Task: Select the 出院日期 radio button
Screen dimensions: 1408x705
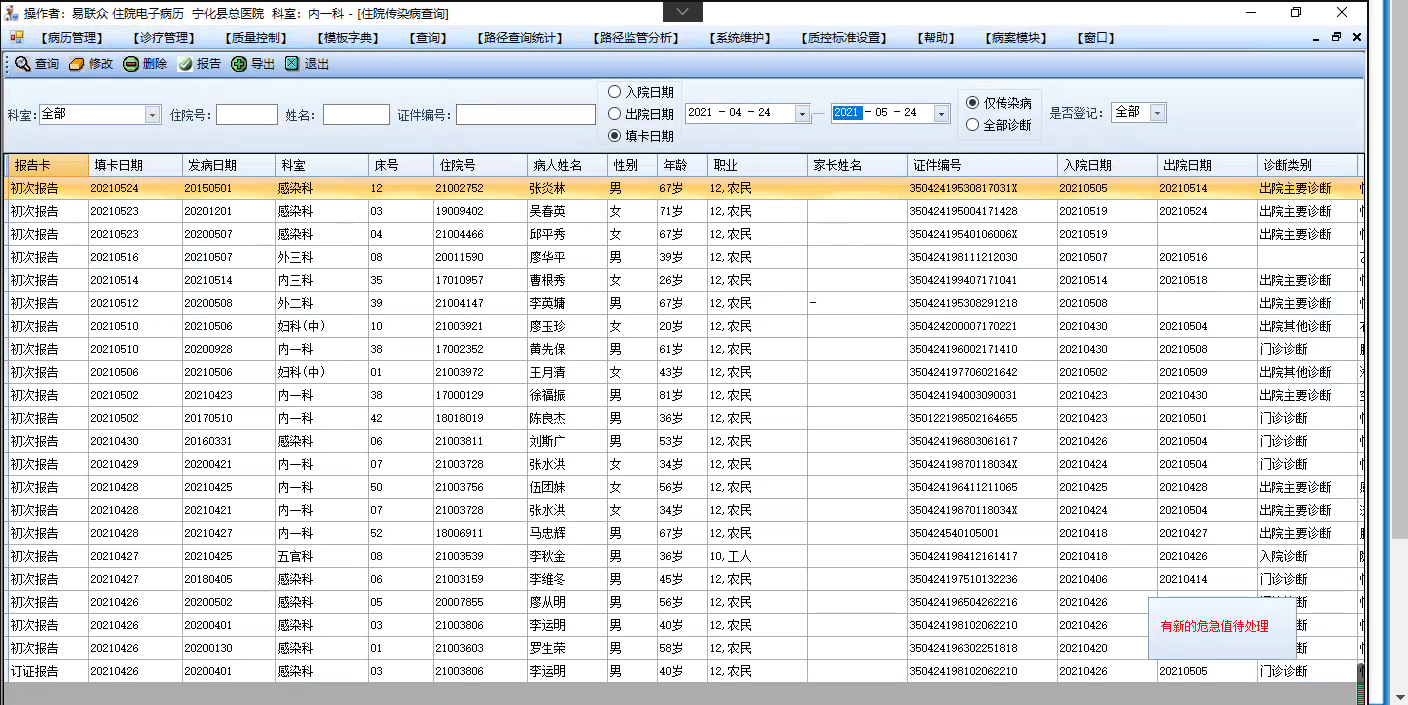Action: tap(615, 114)
